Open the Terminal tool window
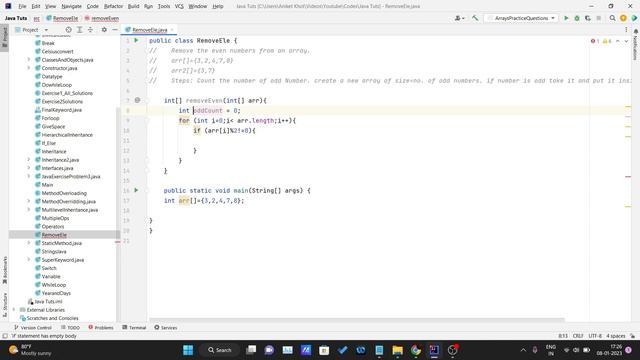The width and height of the screenshot is (640, 360). point(134,327)
